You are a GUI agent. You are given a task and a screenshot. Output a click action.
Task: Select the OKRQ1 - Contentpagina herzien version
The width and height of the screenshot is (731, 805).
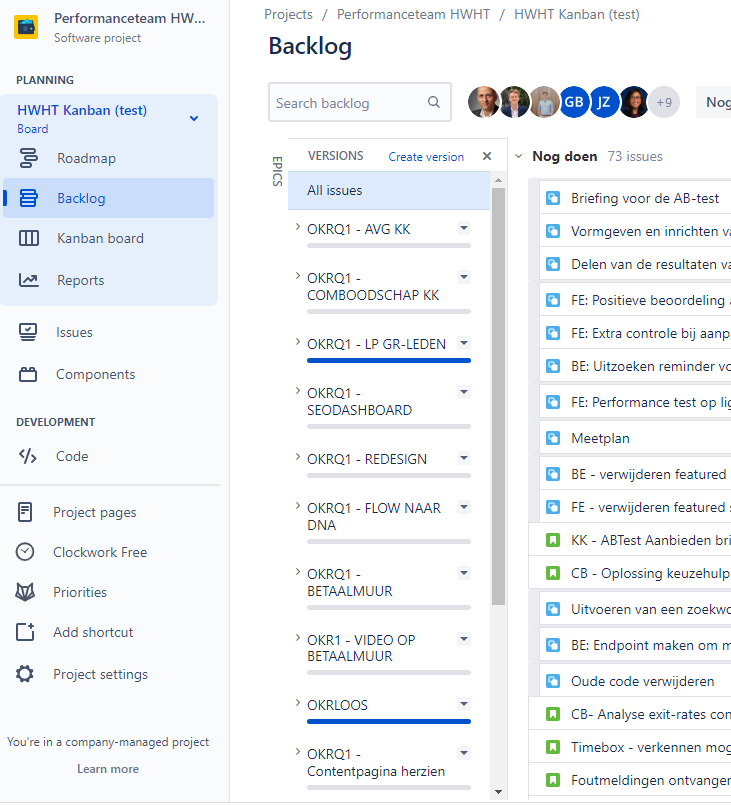pyautogui.click(x=376, y=762)
